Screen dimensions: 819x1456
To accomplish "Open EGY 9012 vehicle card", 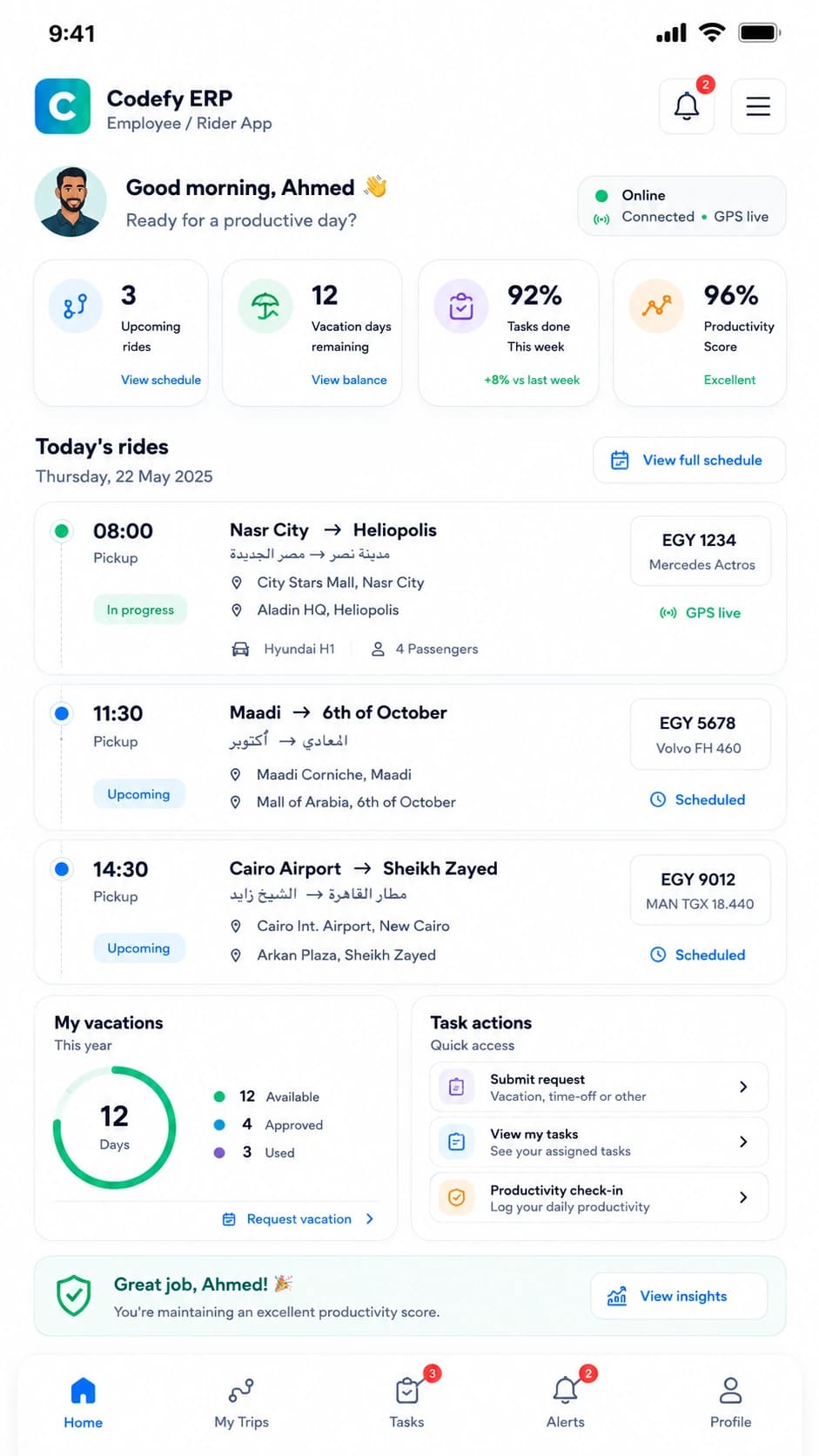I will (701, 889).
